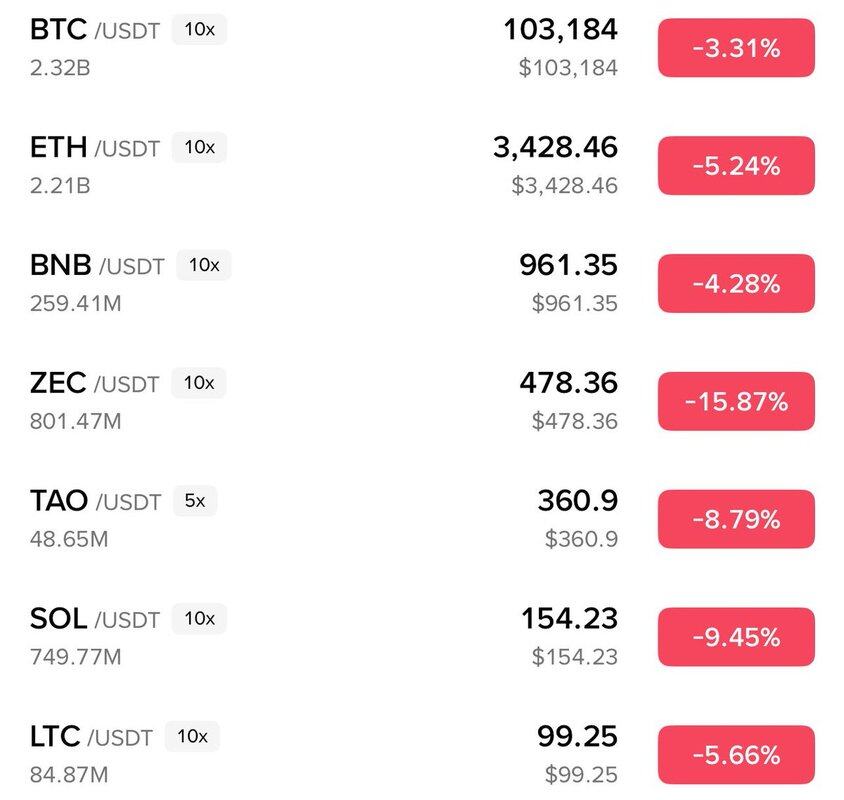Select the BNB/USDT pair row

[97, 266]
